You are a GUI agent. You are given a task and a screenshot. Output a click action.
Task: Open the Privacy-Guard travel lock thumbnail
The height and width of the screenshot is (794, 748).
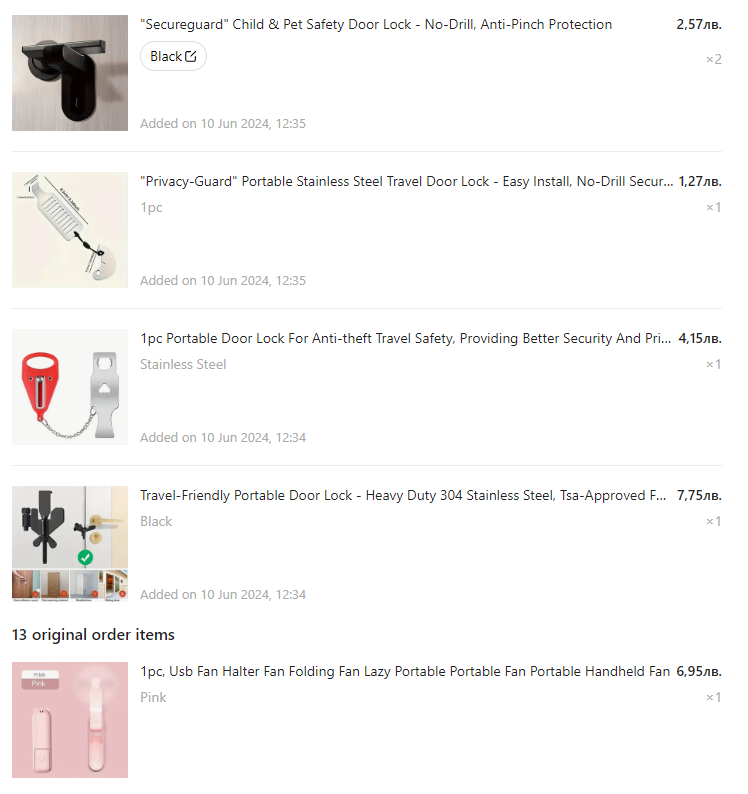pos(70,230)
